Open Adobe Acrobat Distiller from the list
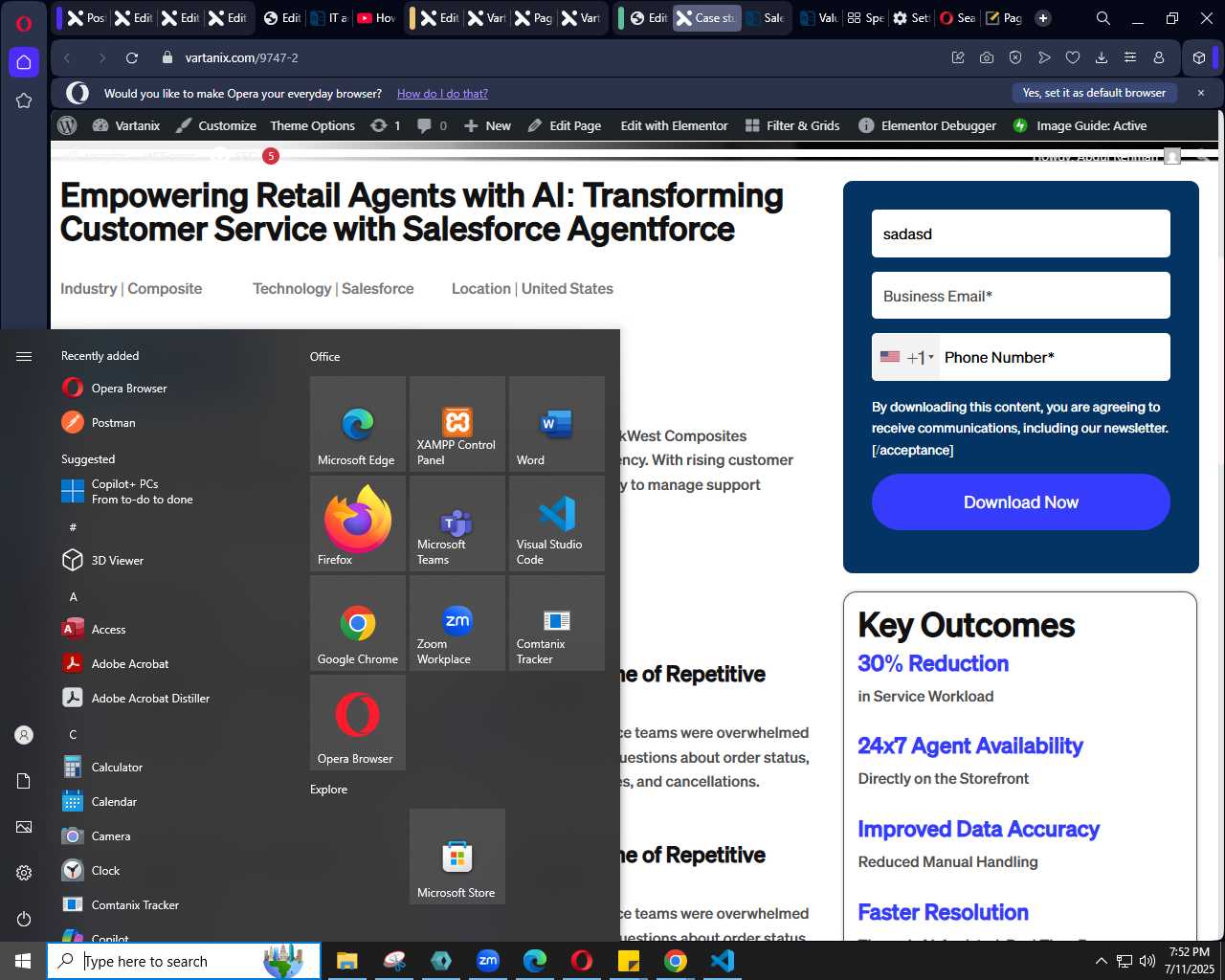The width and height of the screenshot is (1225, 980). (172, 698)
